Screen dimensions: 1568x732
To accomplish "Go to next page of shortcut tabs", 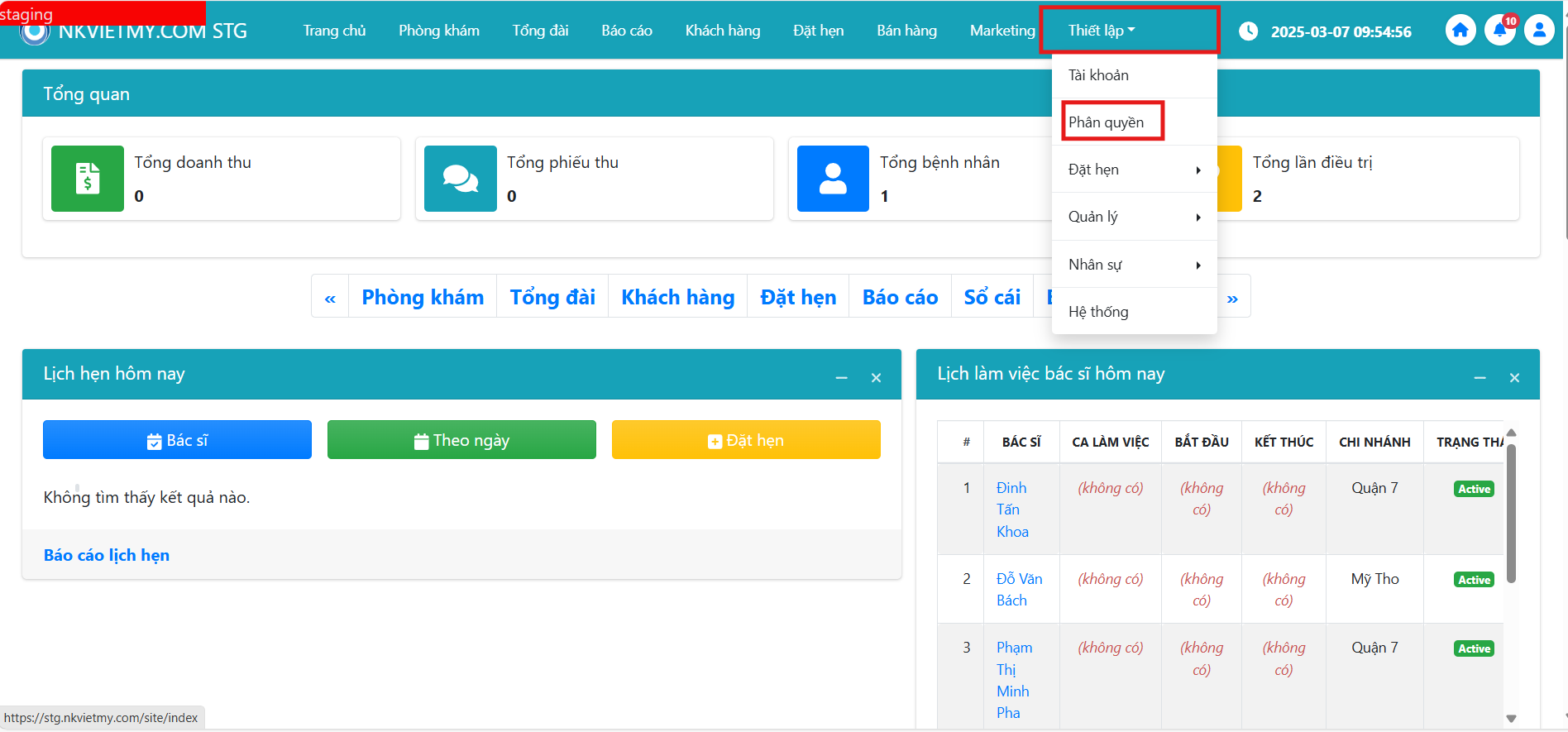I will tap(1232, 298).
